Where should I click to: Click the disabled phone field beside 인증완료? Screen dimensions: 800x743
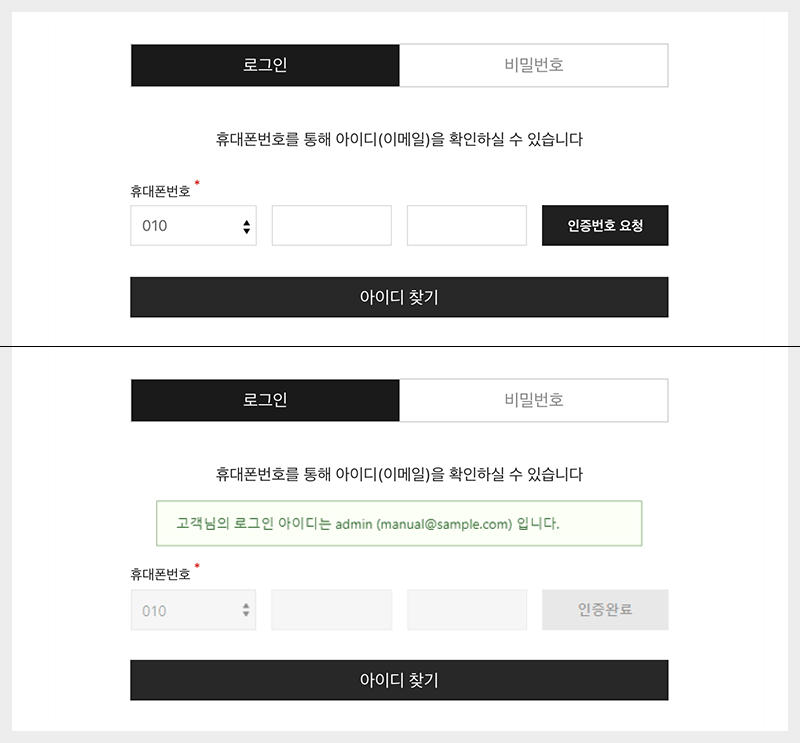[466, 610]
